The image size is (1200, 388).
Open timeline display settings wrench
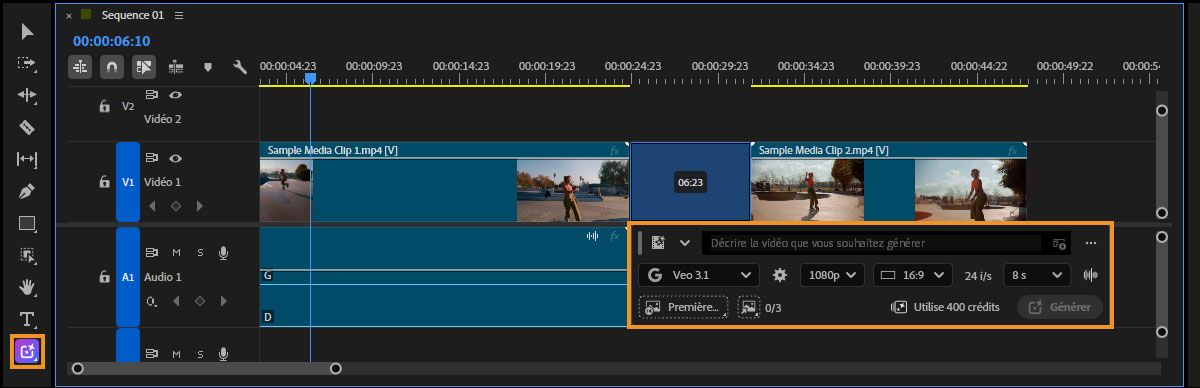click(x=239, y=67)
